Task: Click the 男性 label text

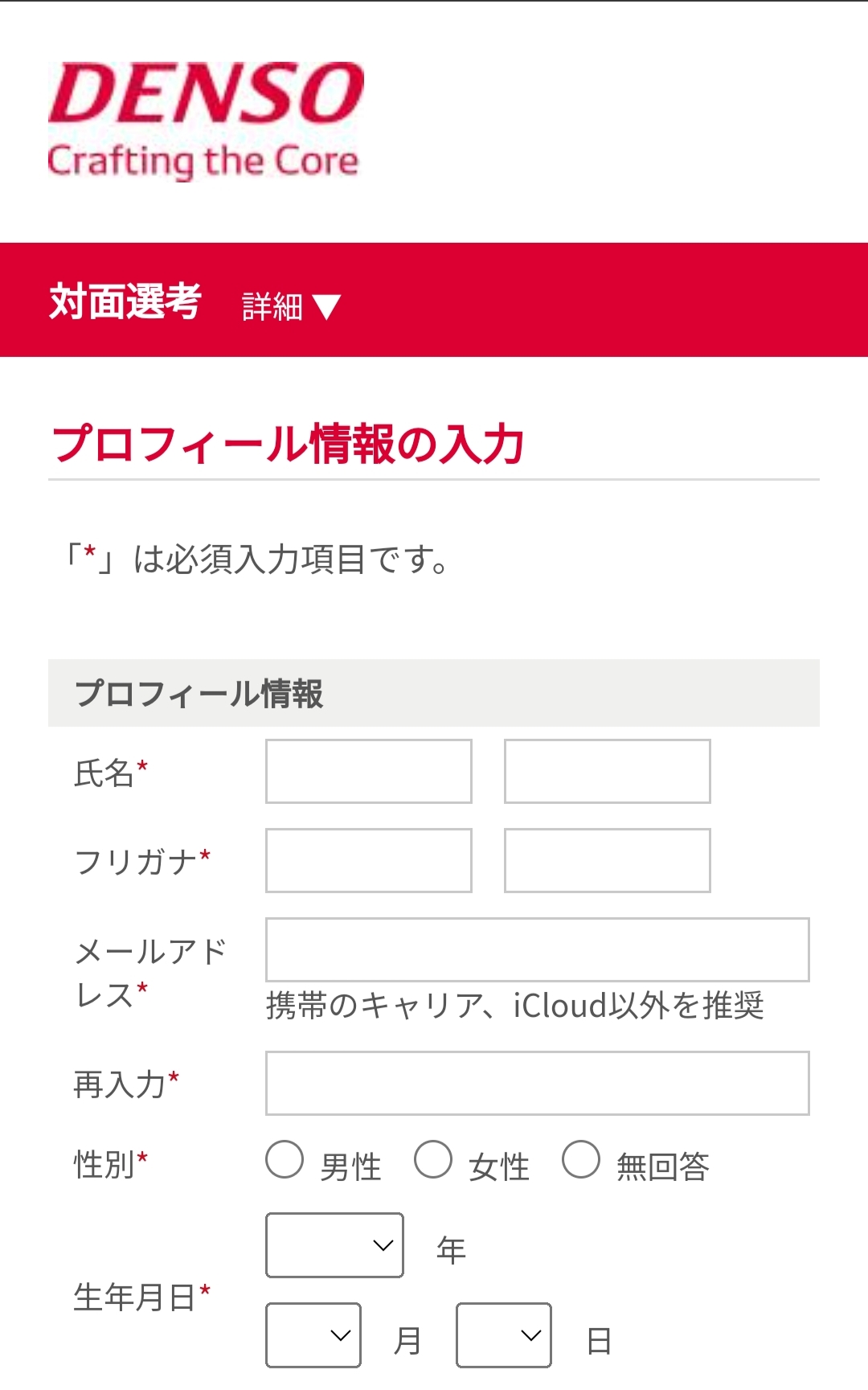Action: point(350,1167)
